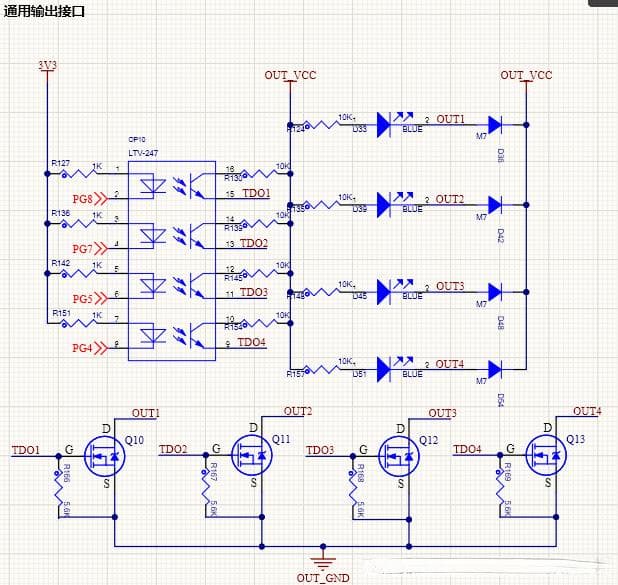
Task: Click the Q13 designator text
Action: [576, 439]
